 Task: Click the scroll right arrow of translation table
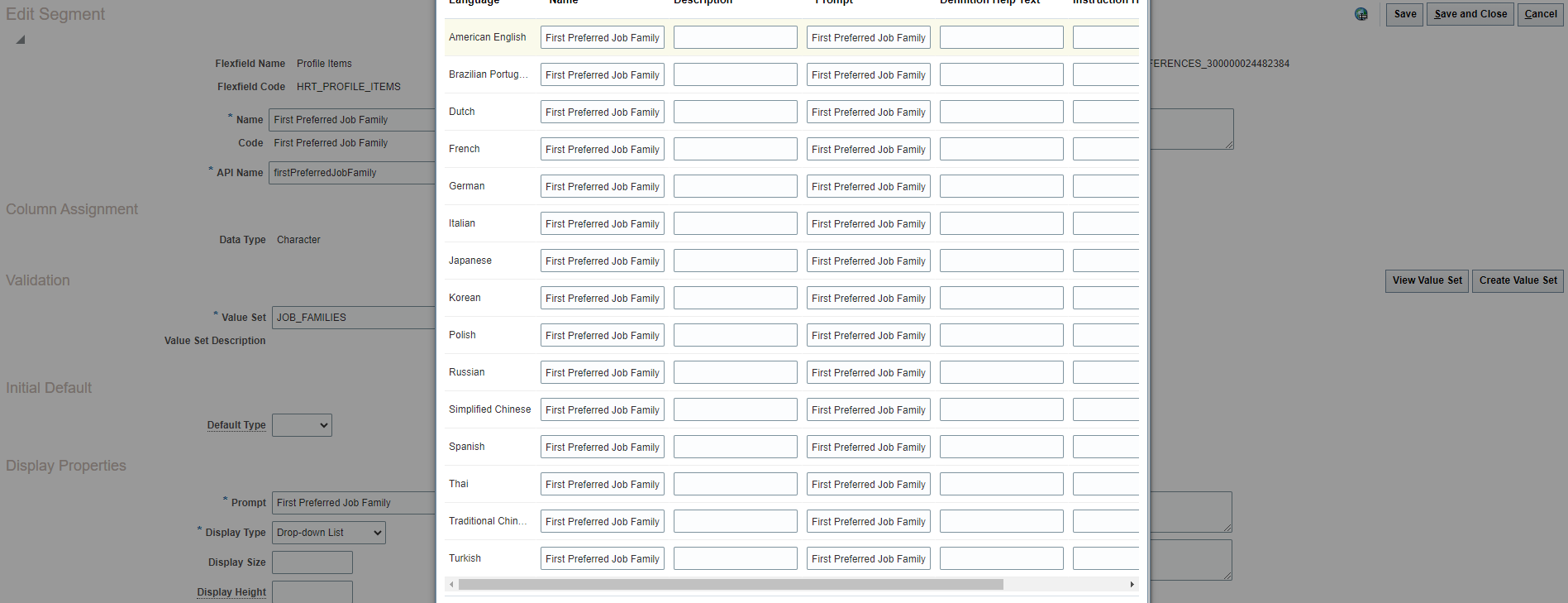(1132, 585)
